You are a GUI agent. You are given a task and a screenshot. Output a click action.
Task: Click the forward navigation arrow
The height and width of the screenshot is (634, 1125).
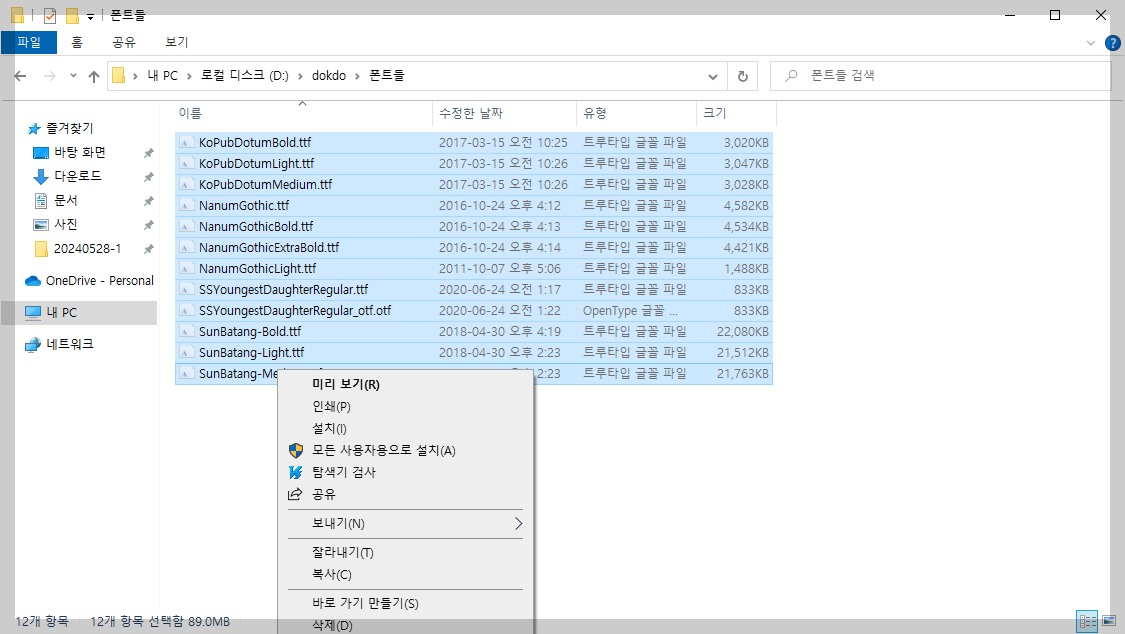50,75
